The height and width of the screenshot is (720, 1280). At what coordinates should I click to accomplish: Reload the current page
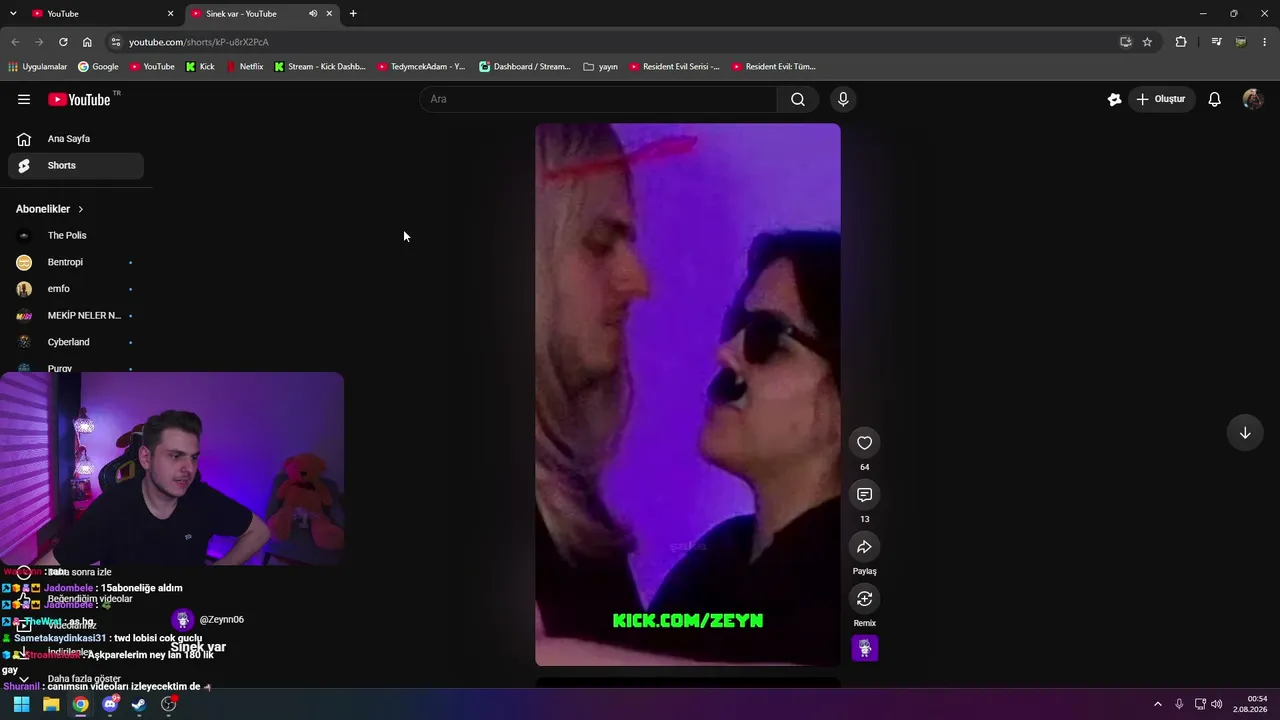click(x=63, y=42)
